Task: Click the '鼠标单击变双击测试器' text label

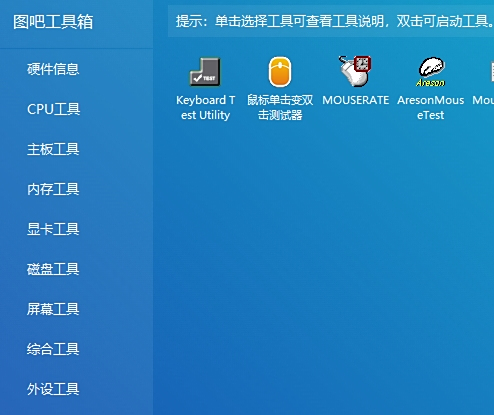Action: coord(280,107)
